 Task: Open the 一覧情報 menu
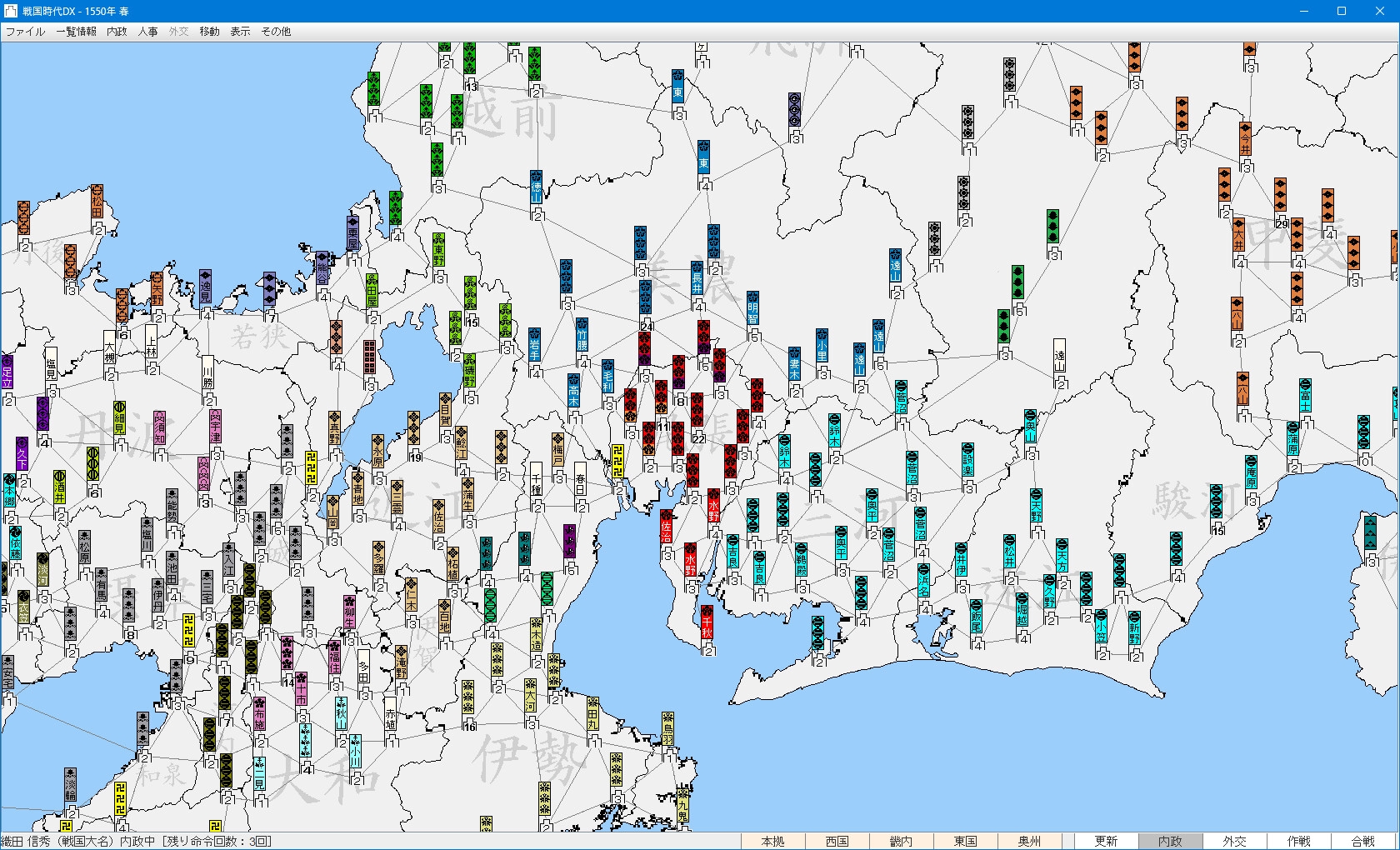[x=76, y=32]
